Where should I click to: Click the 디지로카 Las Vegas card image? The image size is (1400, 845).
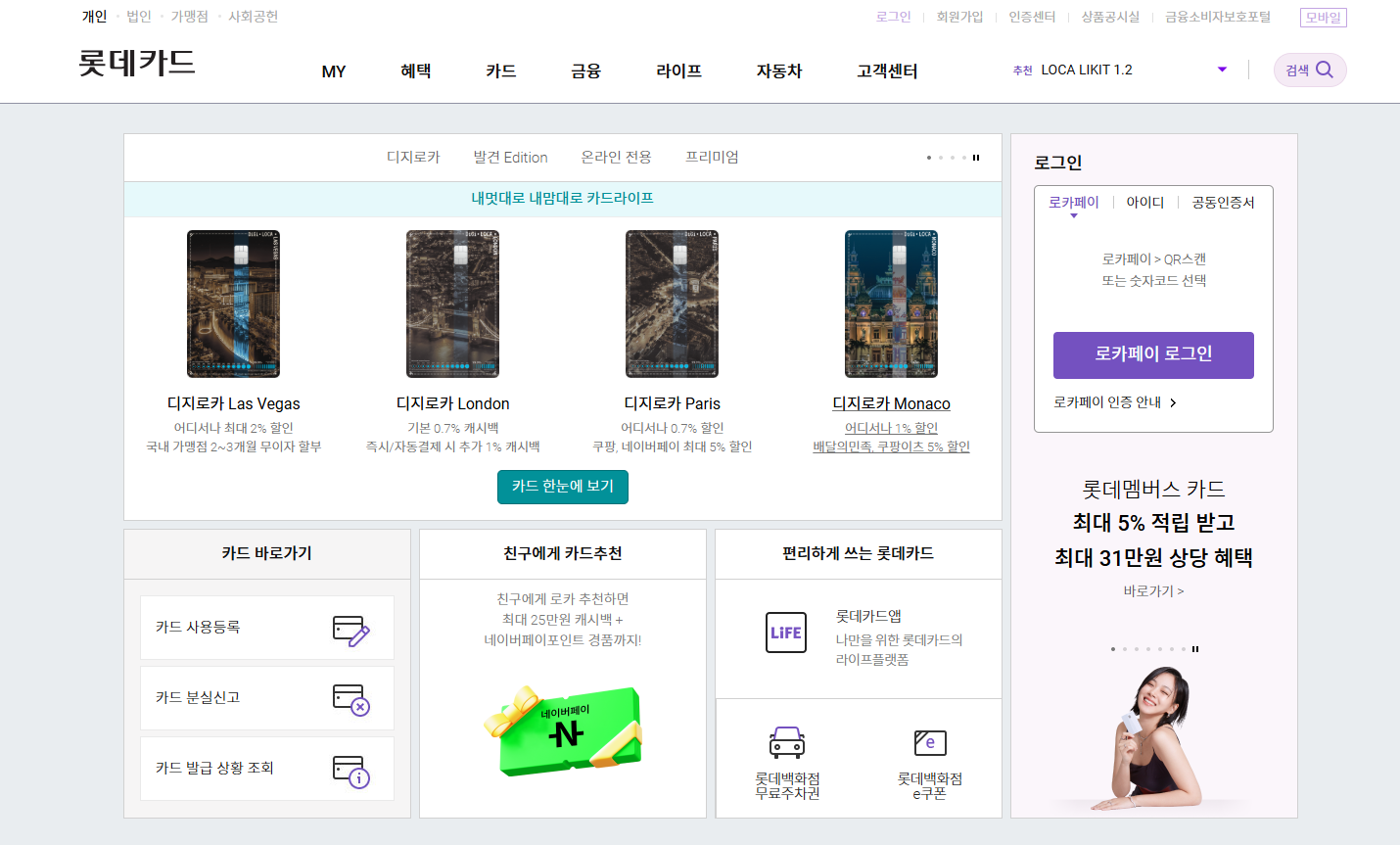tap(233, 304)
